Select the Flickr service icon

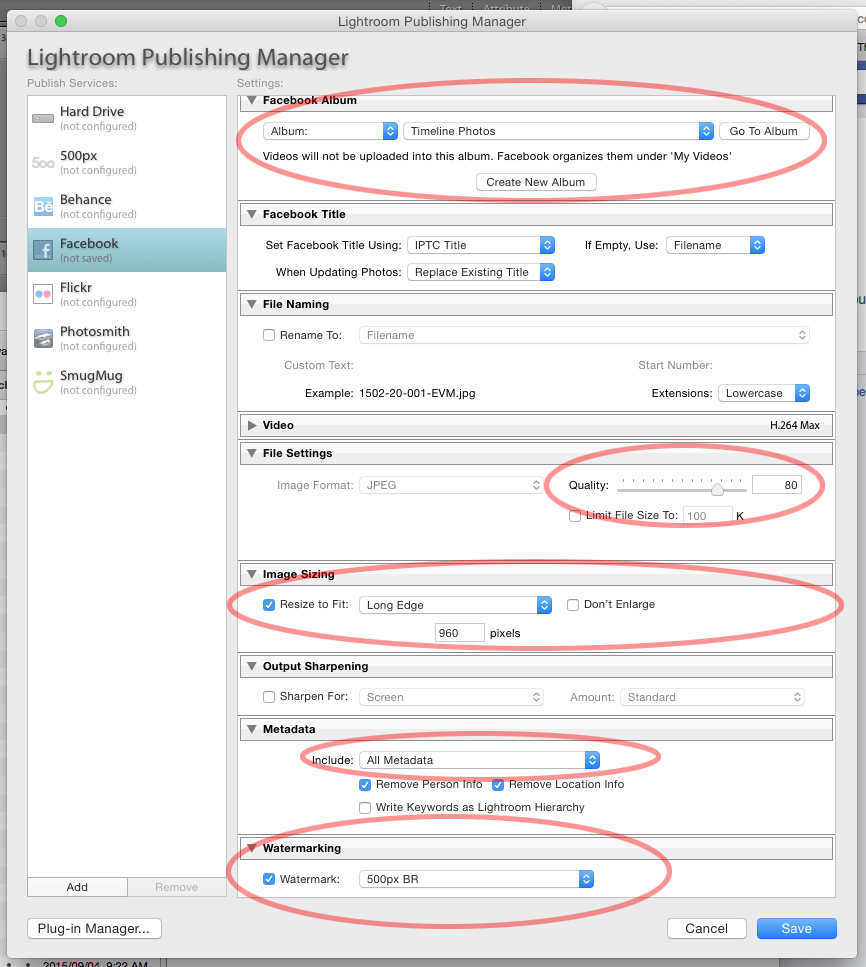[43, 294]
